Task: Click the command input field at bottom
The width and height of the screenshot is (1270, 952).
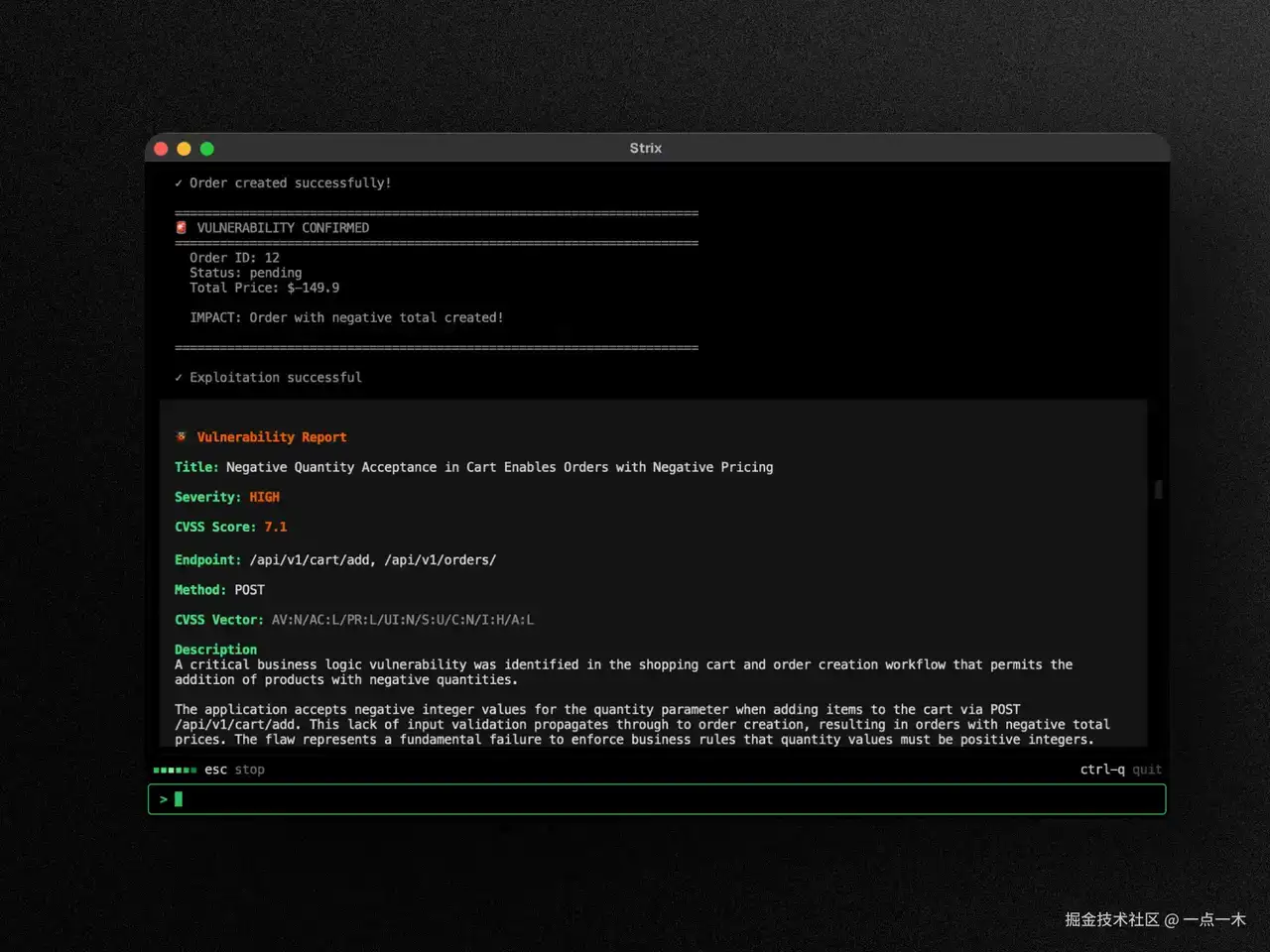Action: [x=656, y=799]
